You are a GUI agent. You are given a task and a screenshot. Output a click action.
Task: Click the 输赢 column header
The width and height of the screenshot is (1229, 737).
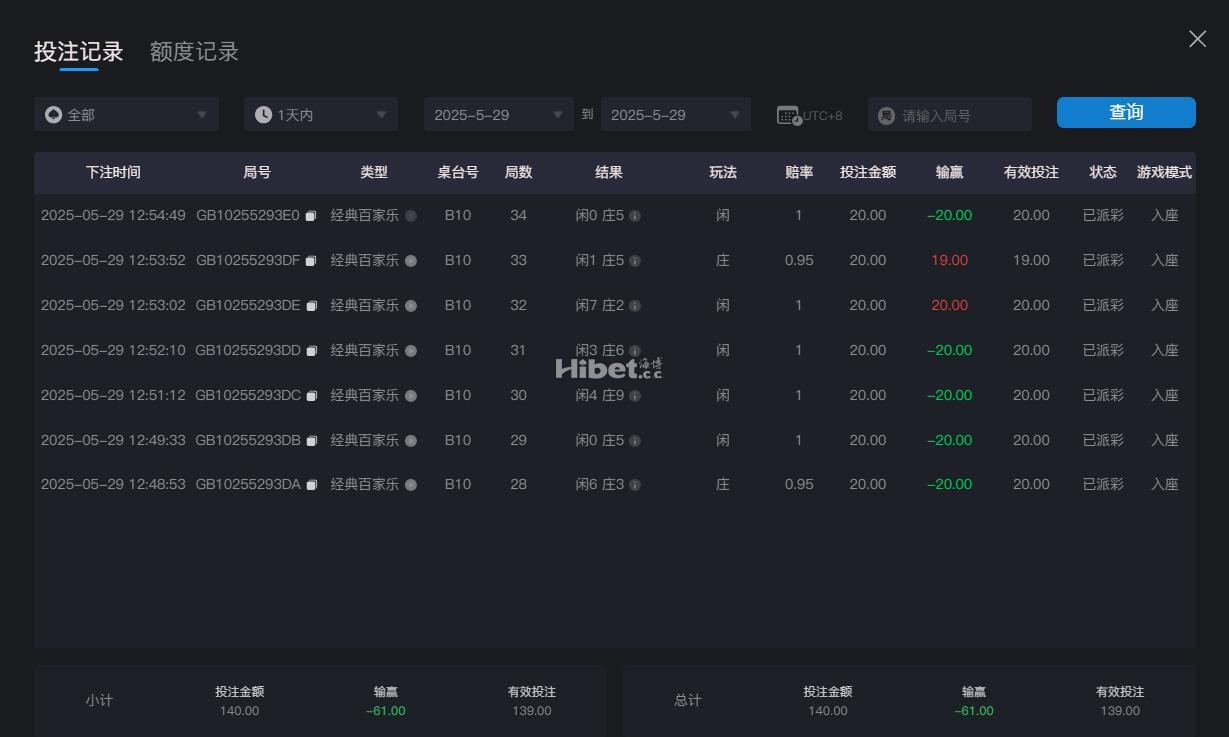coord(949,173)
